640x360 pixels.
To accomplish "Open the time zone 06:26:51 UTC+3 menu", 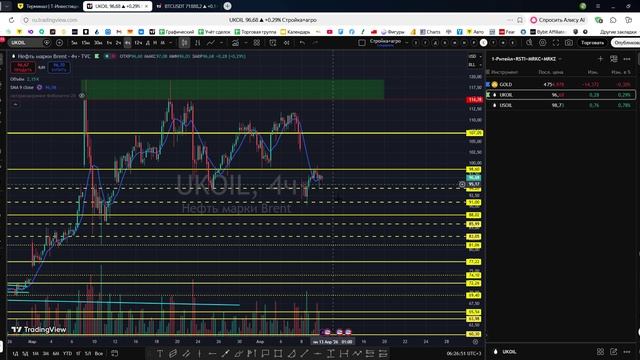I will click(464, 353).
